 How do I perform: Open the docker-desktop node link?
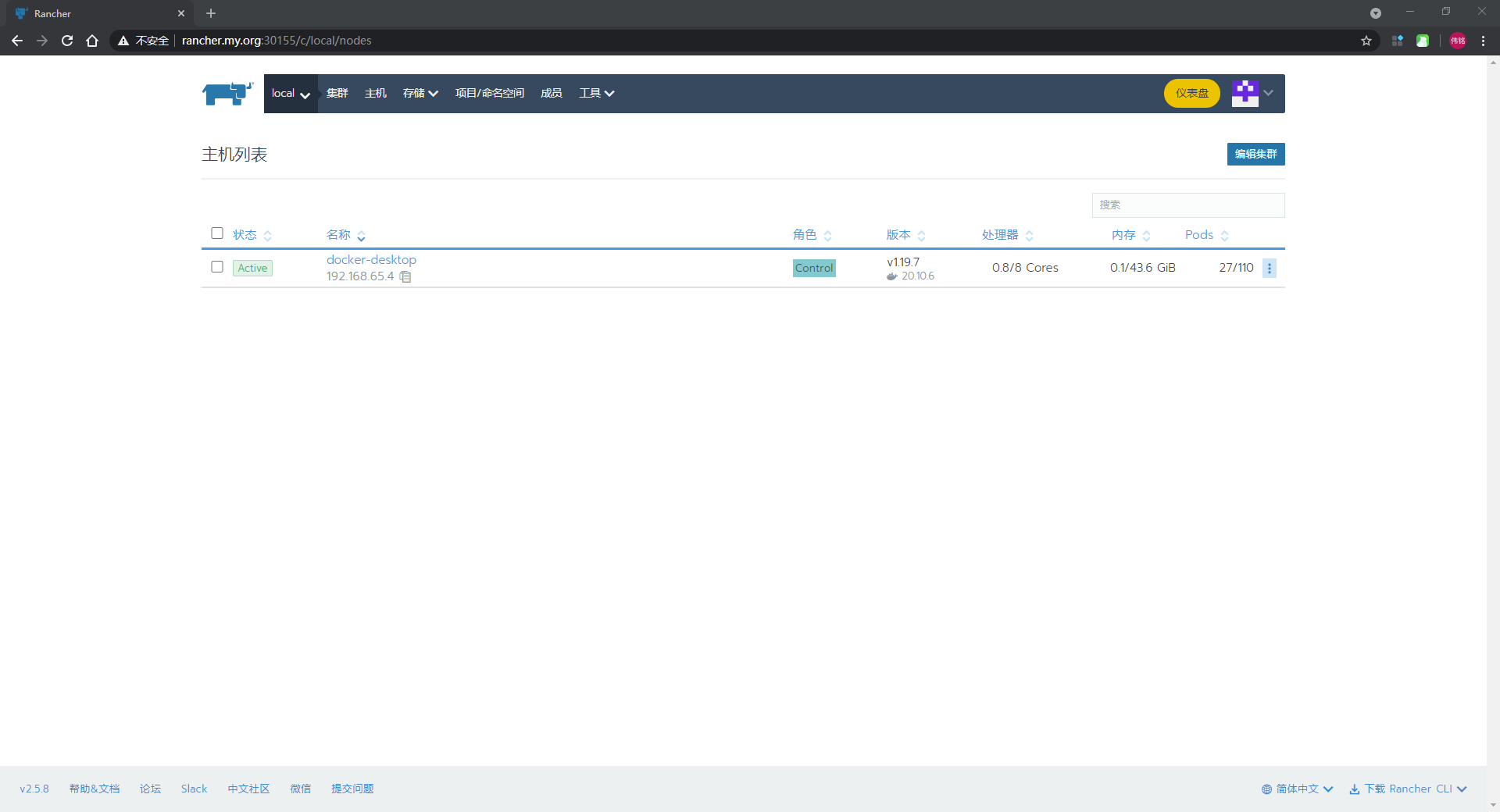(371, 260)
